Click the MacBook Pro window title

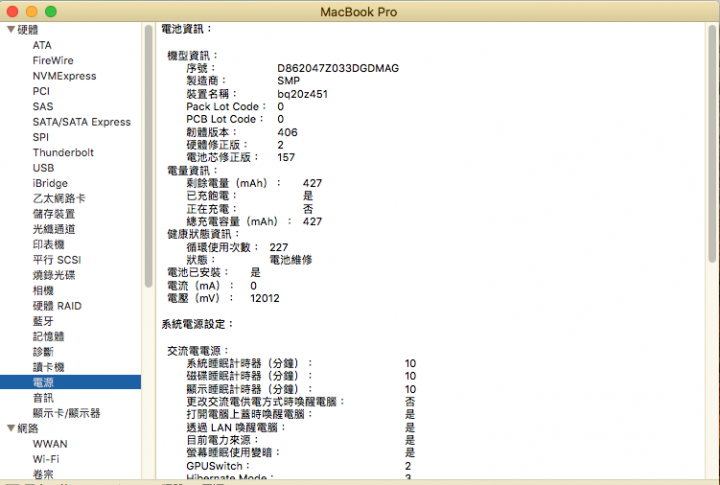[x=359, y=11]
